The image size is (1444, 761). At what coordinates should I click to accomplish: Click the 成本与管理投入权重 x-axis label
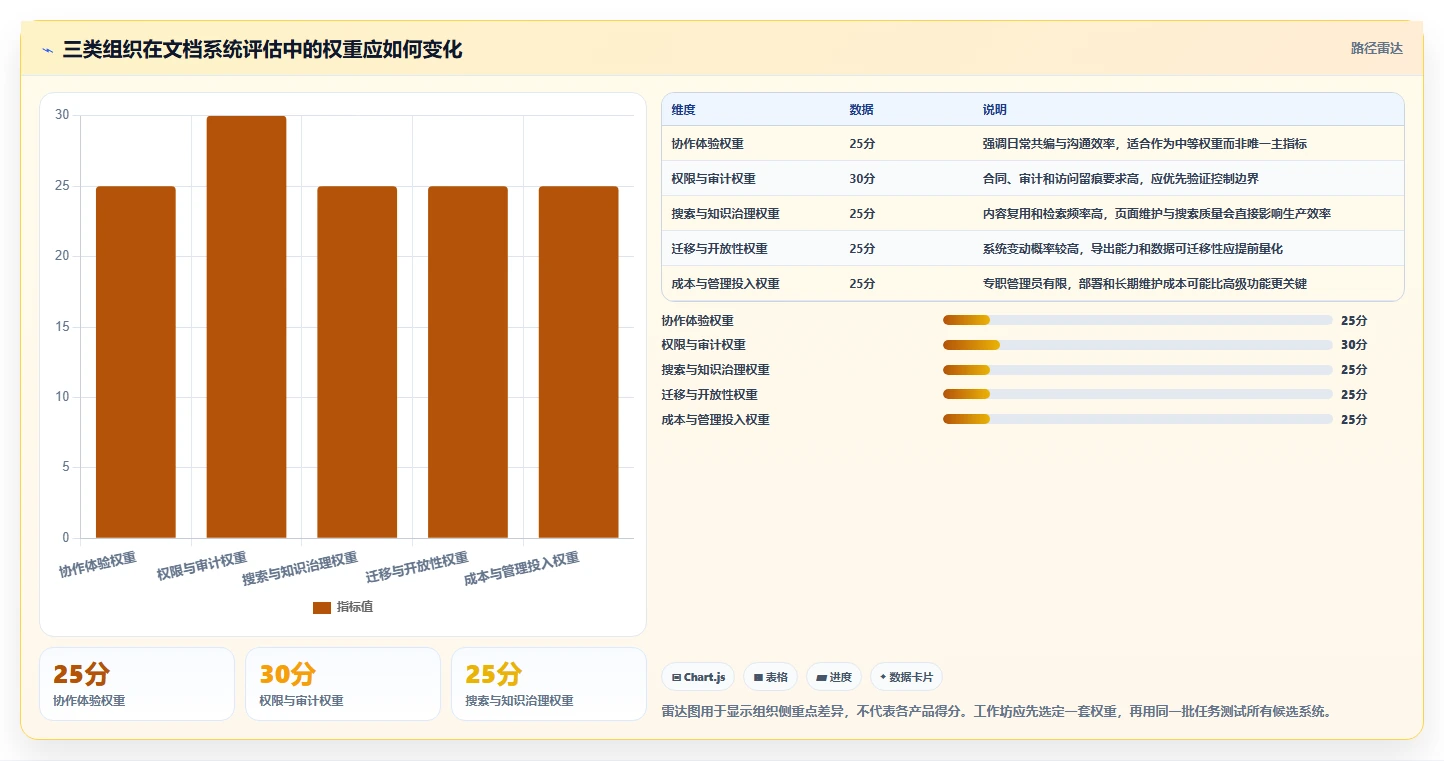pos(522,569)
